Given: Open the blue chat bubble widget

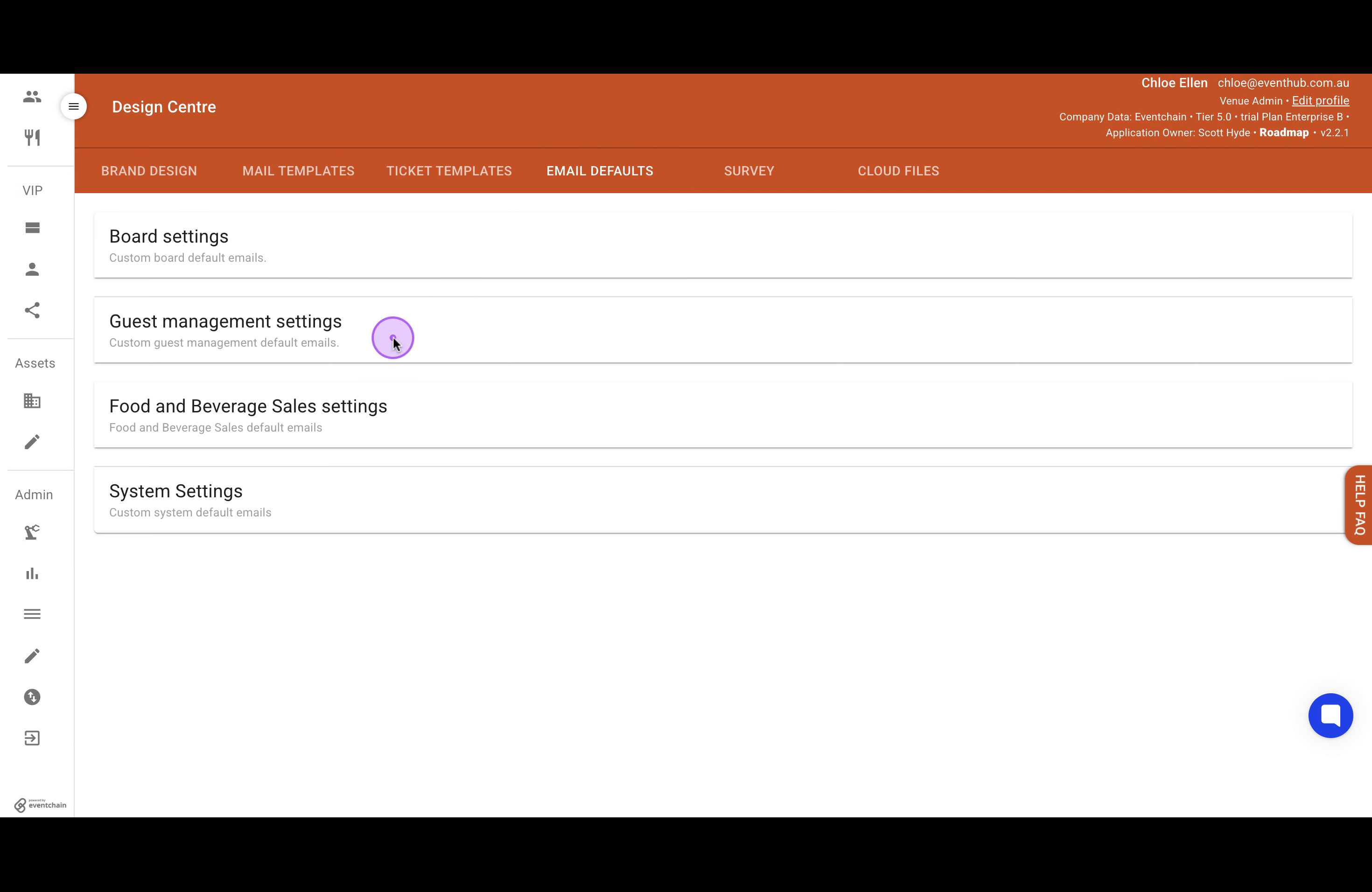Looking at the screenshot, I should tap(1330, 716).
